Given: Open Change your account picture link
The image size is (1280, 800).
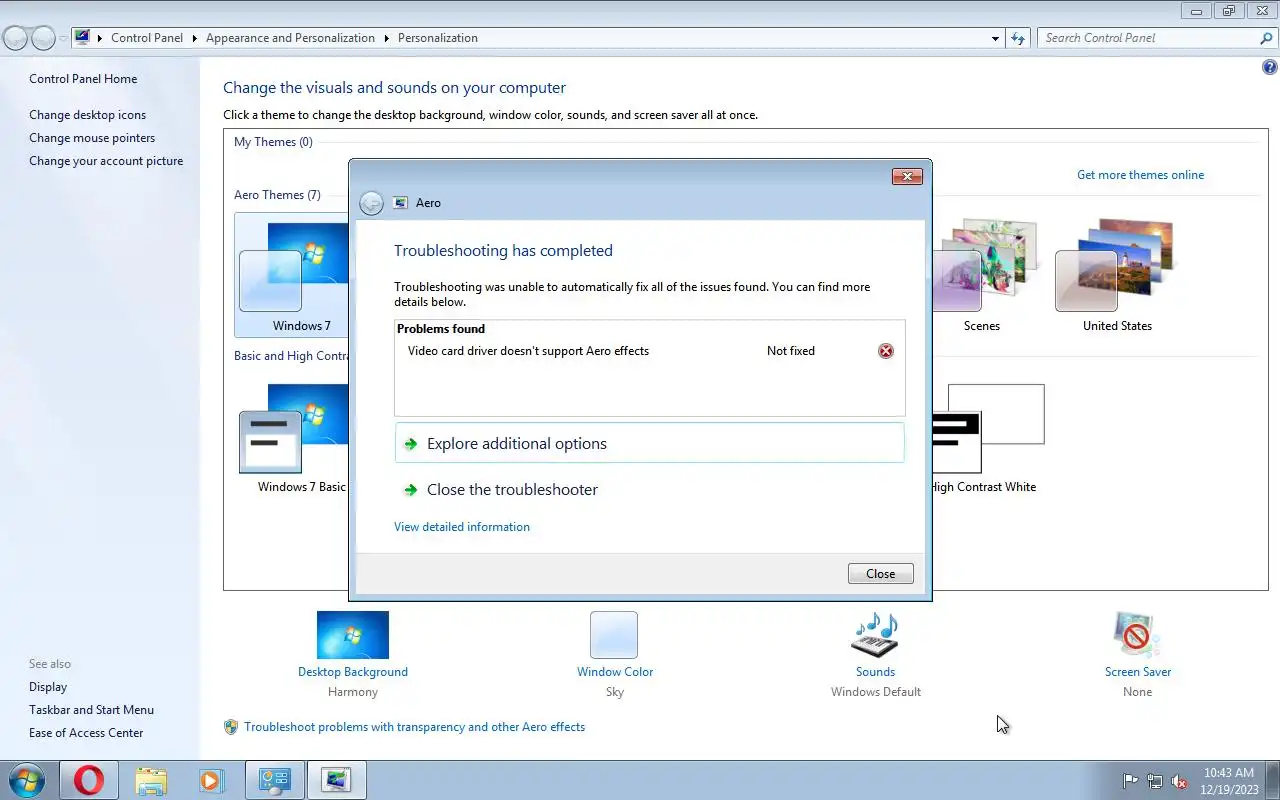Looking at the screenshot, I should 106,161.
